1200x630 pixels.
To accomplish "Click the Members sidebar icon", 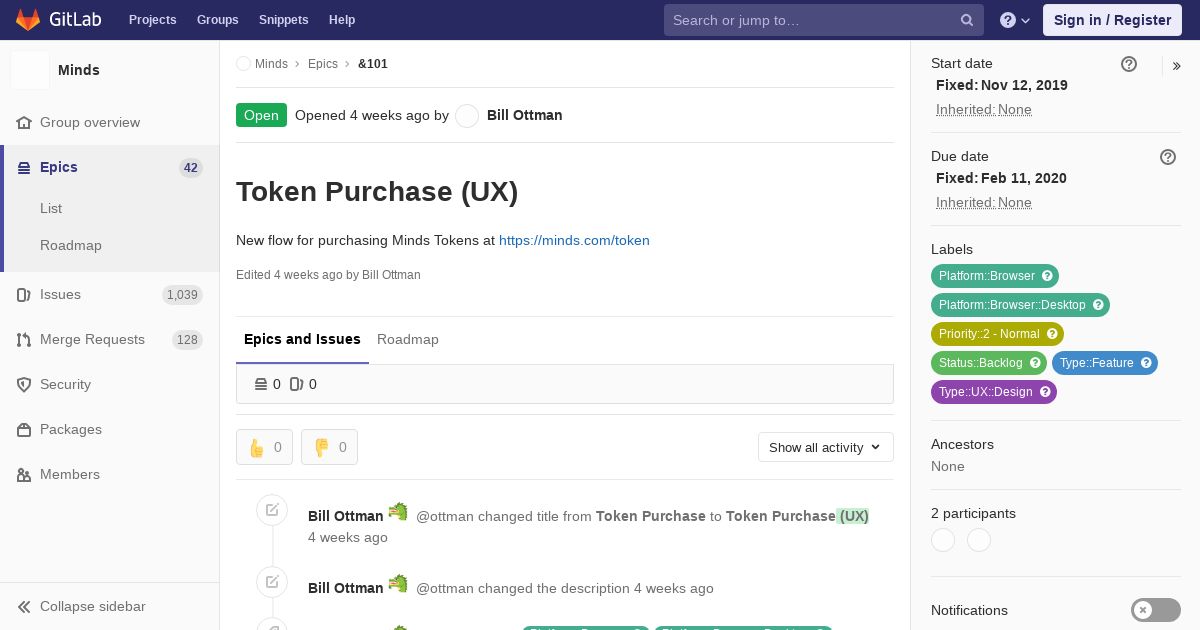I will [x=24, y=475].
